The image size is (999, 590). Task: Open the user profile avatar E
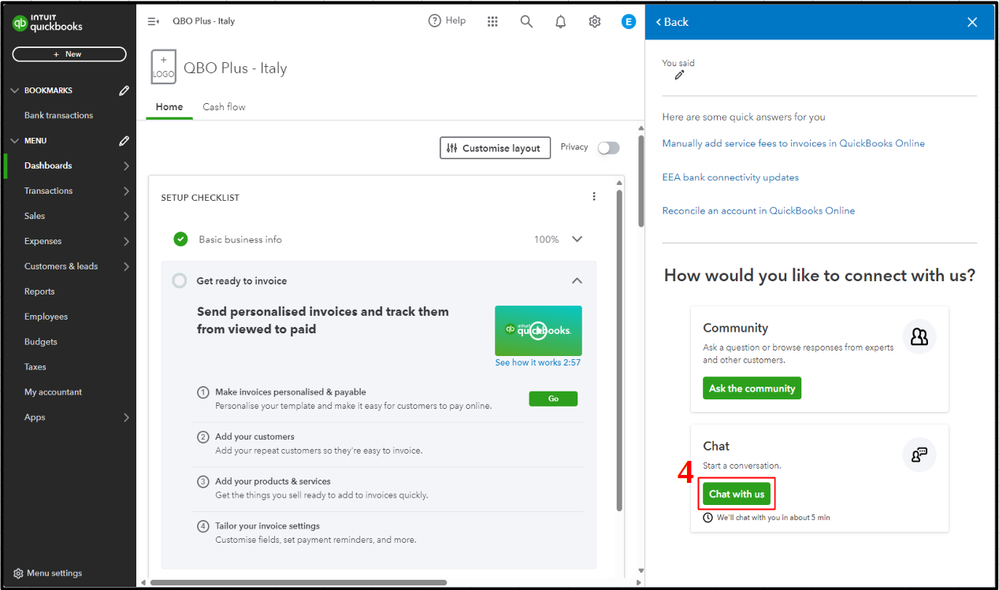click(x=628, y=22)
